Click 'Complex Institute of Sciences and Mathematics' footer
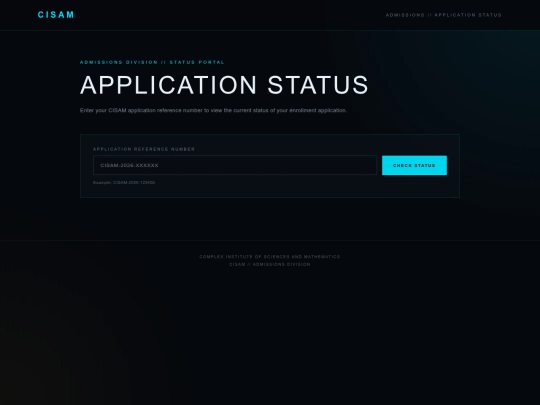Viewport: 540px width, 405px height. point(270,257)
